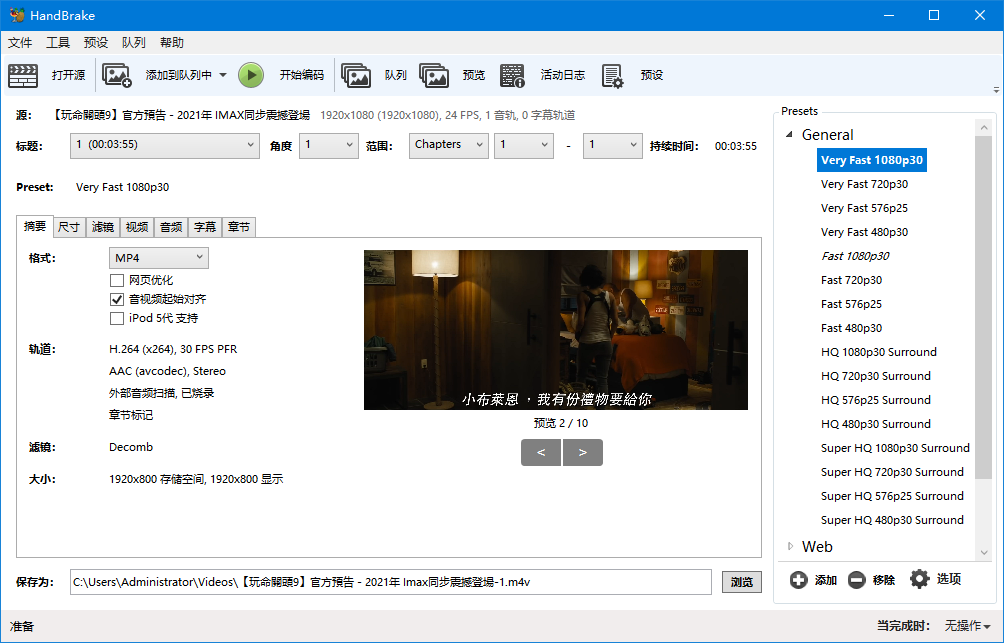Open the start chapter dropdown
The height and width of the screenshot is (643, 1004).
coord(524,145)
